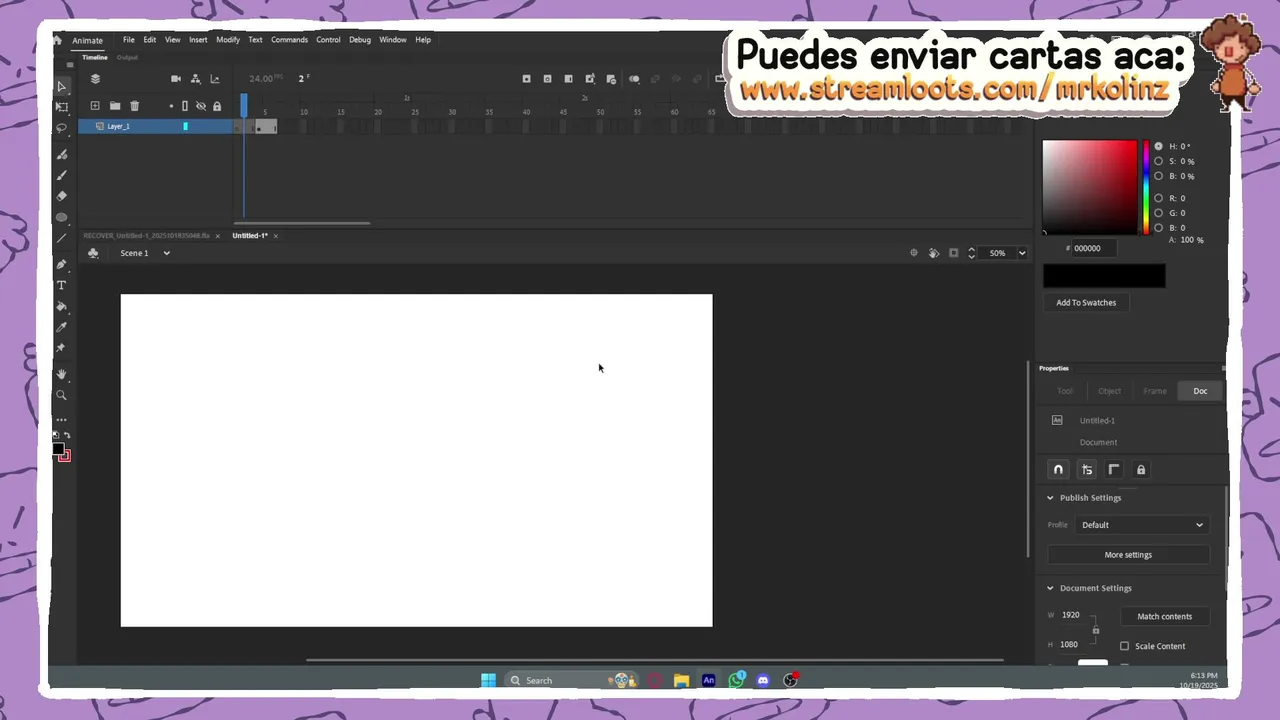Select the Classic Brush tool
The height and width of the screenshot is (720, 1280).
pos(61,175)
